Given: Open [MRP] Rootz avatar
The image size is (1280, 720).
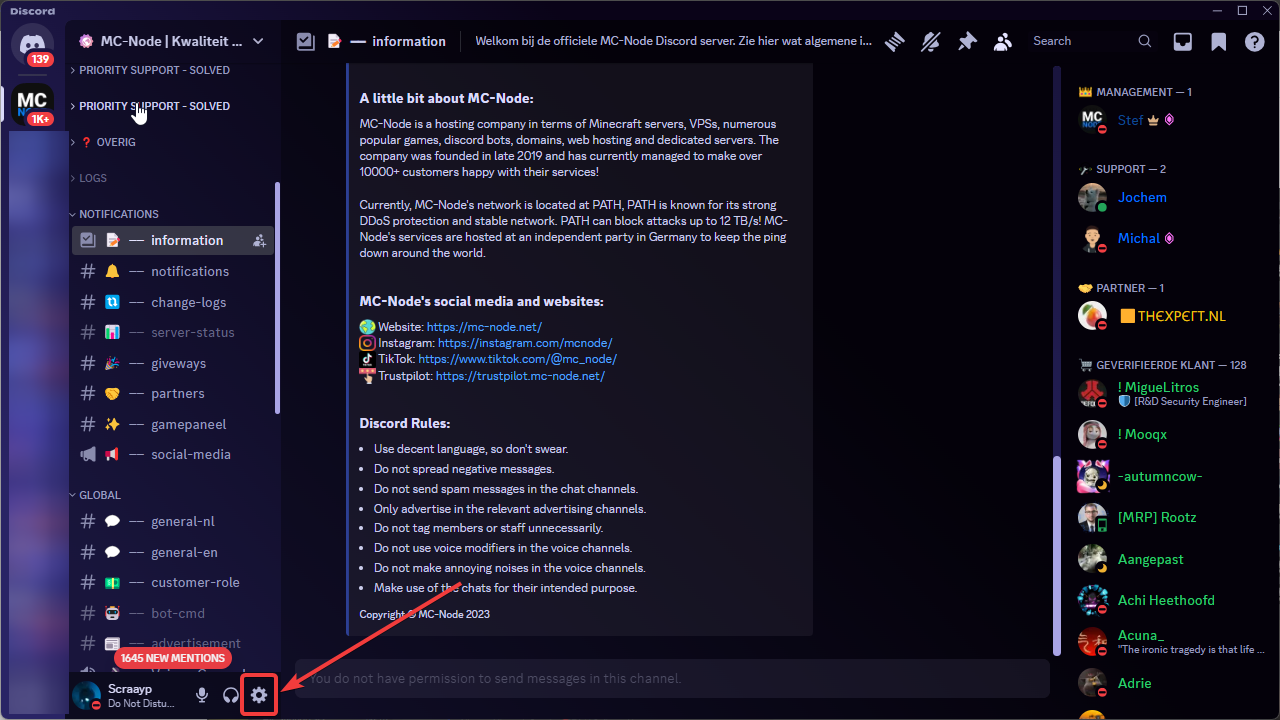Looking at the screenshot, I should pyautogui.click(x=1092, y=517).
